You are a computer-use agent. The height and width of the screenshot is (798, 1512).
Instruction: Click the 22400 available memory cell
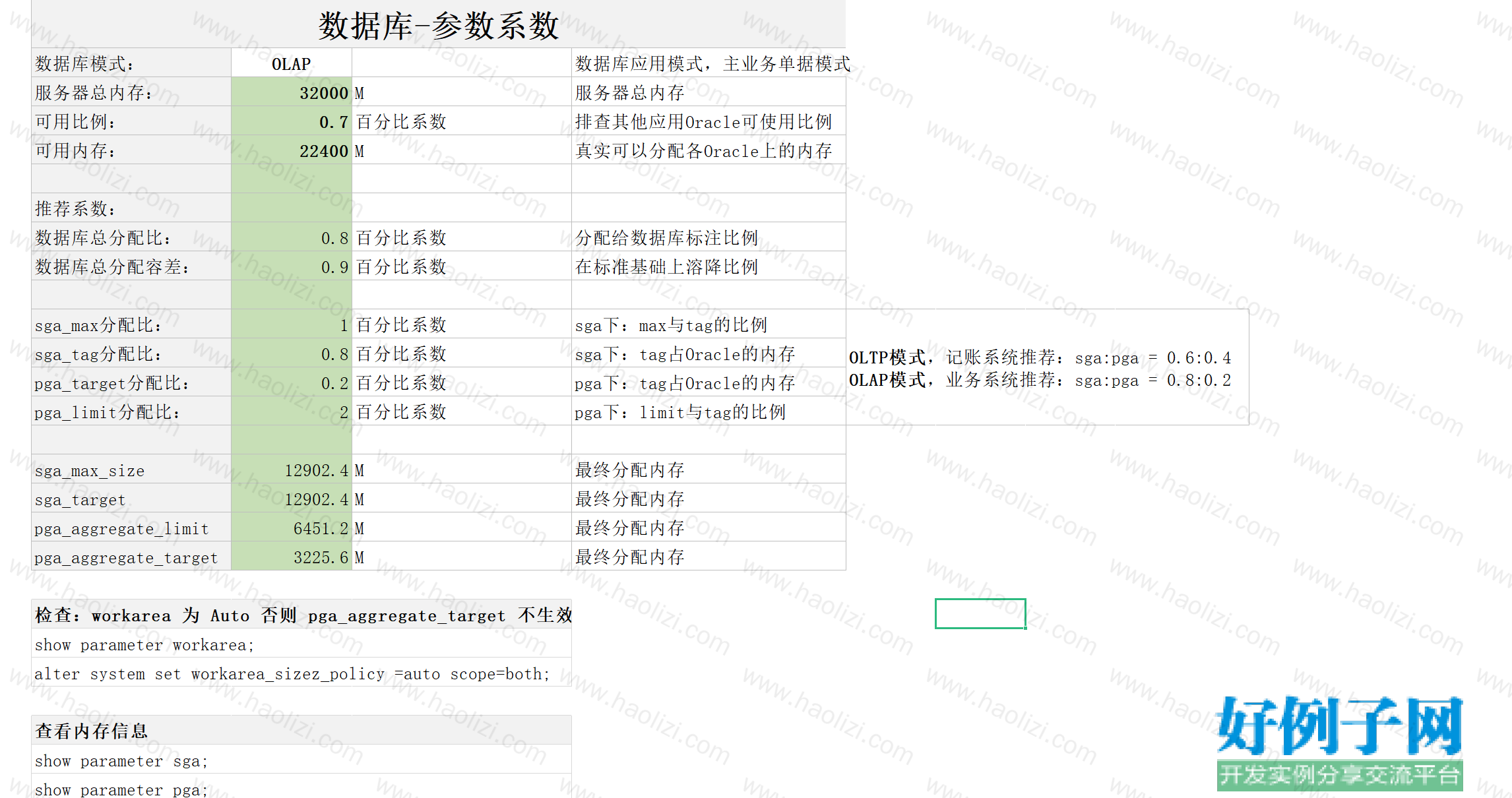coord(291,150)
